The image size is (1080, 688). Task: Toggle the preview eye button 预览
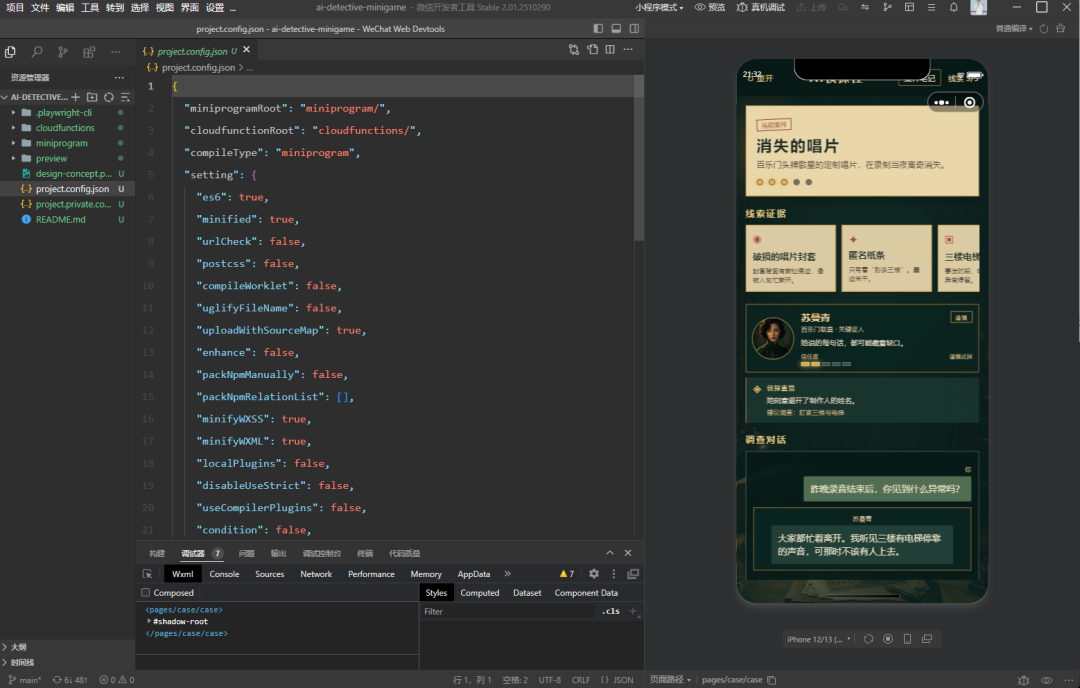[709, 7]
